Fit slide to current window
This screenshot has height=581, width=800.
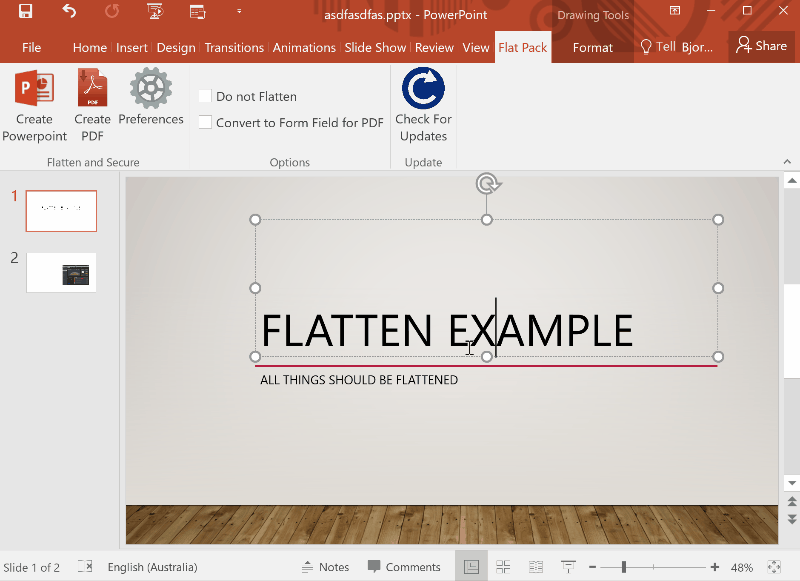click(x=773, y=566)
